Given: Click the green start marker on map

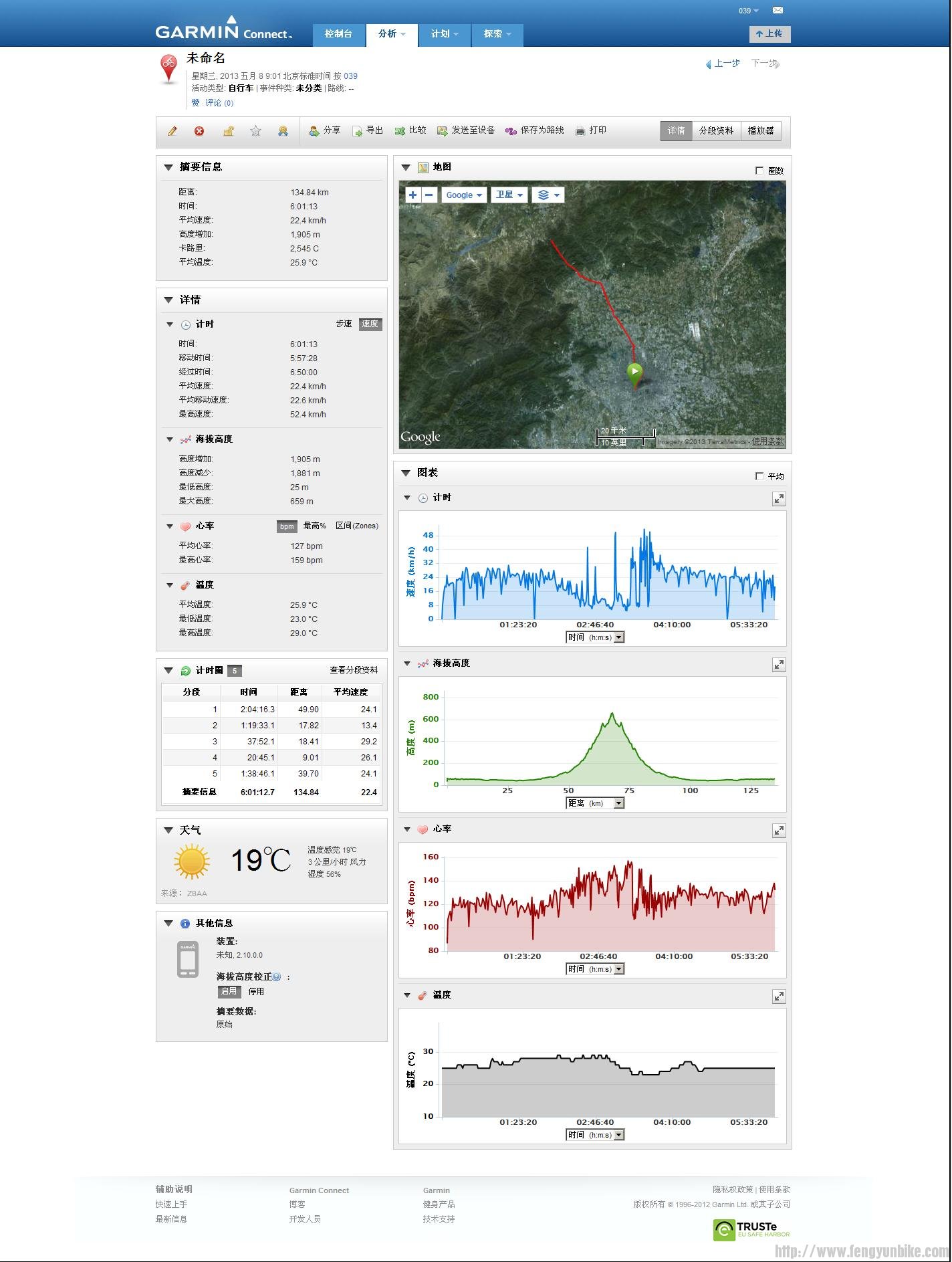Looking at the screenshot, I should (x=634, y=375).
